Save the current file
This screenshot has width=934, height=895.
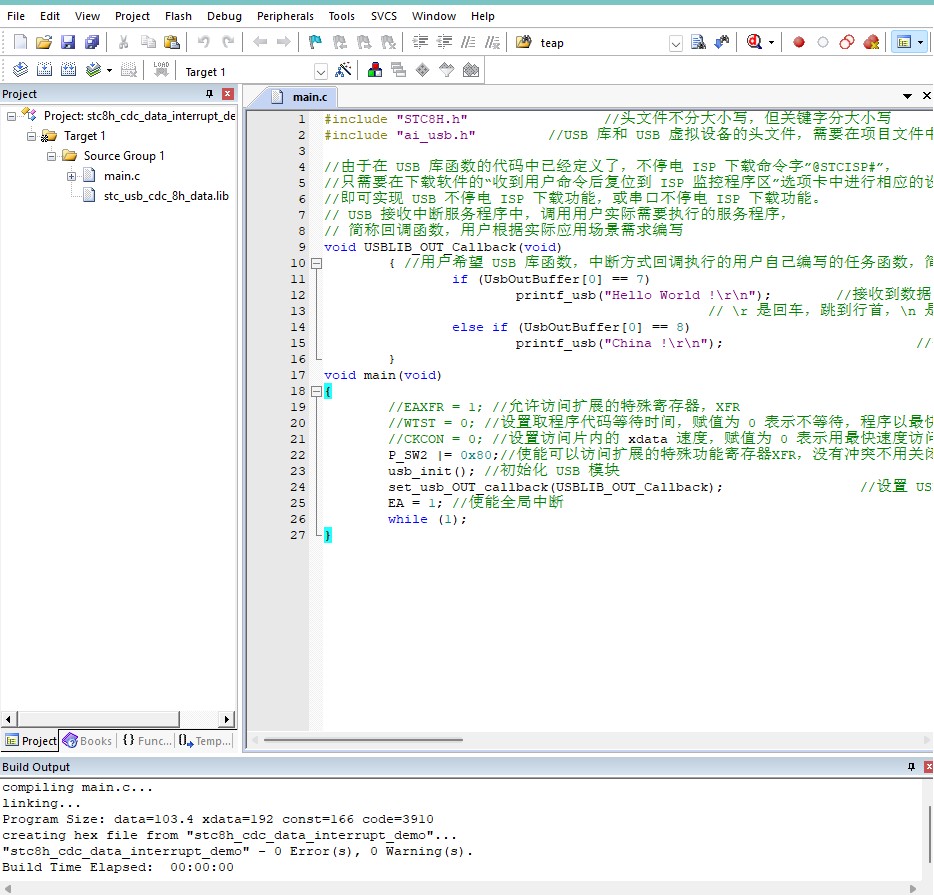[x=68, y=42]
